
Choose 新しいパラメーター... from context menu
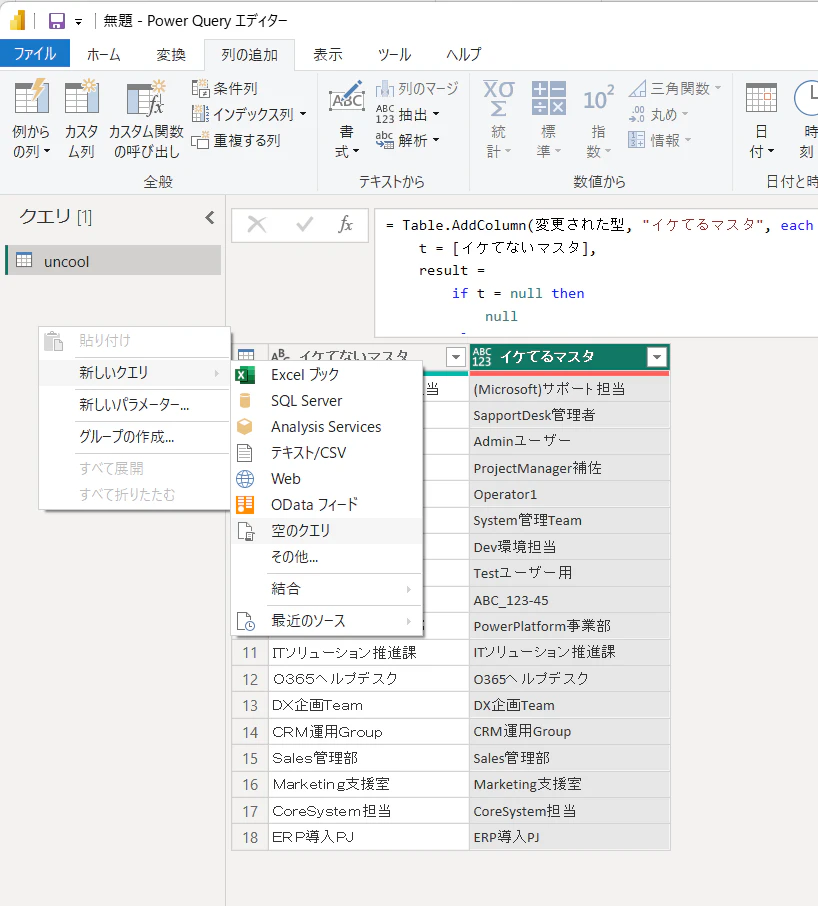click(x=134, y=404)
